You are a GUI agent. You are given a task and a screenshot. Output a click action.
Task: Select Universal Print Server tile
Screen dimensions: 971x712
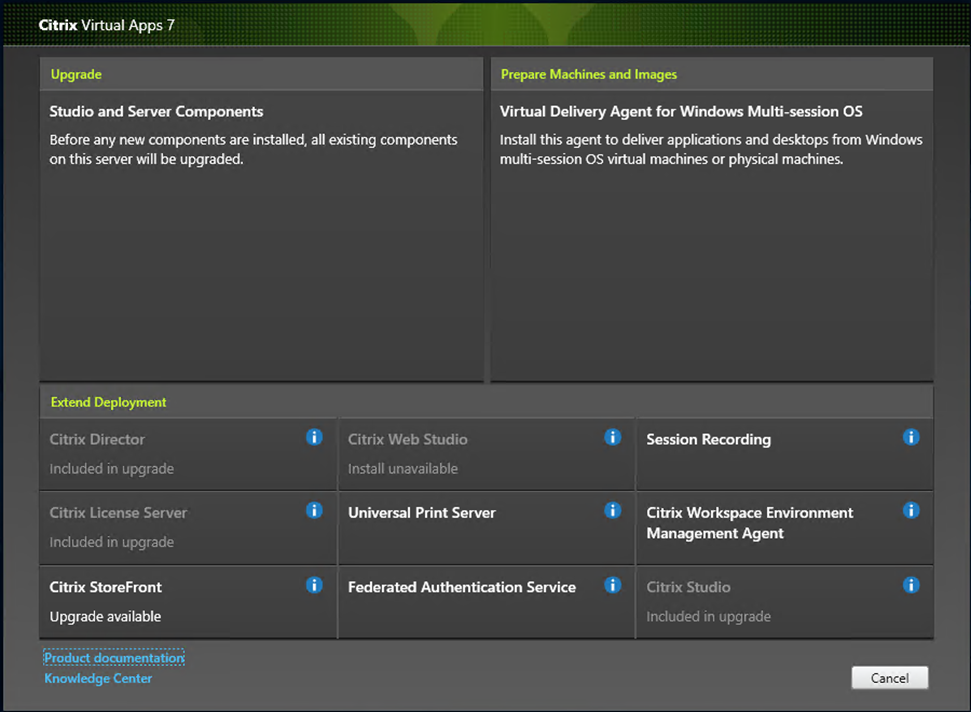(x=486, y=528)
